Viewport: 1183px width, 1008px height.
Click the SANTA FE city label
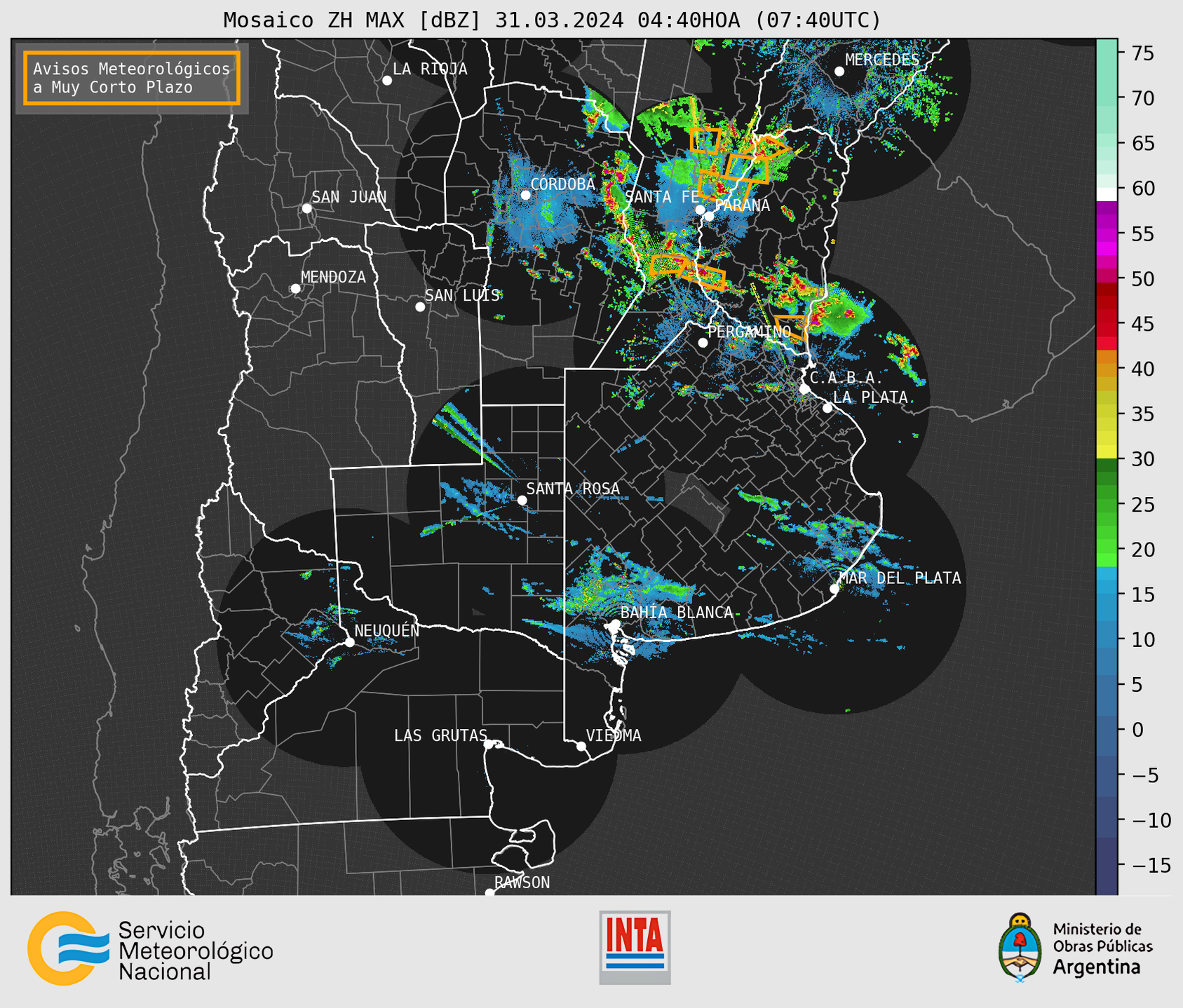pos(662,197)
